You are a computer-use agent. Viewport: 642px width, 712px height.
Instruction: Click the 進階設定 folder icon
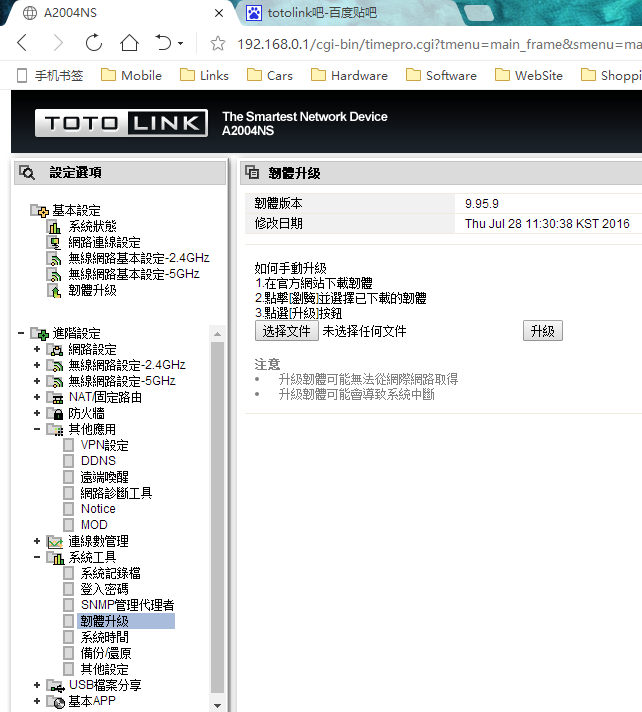click(x=40, y=334)
